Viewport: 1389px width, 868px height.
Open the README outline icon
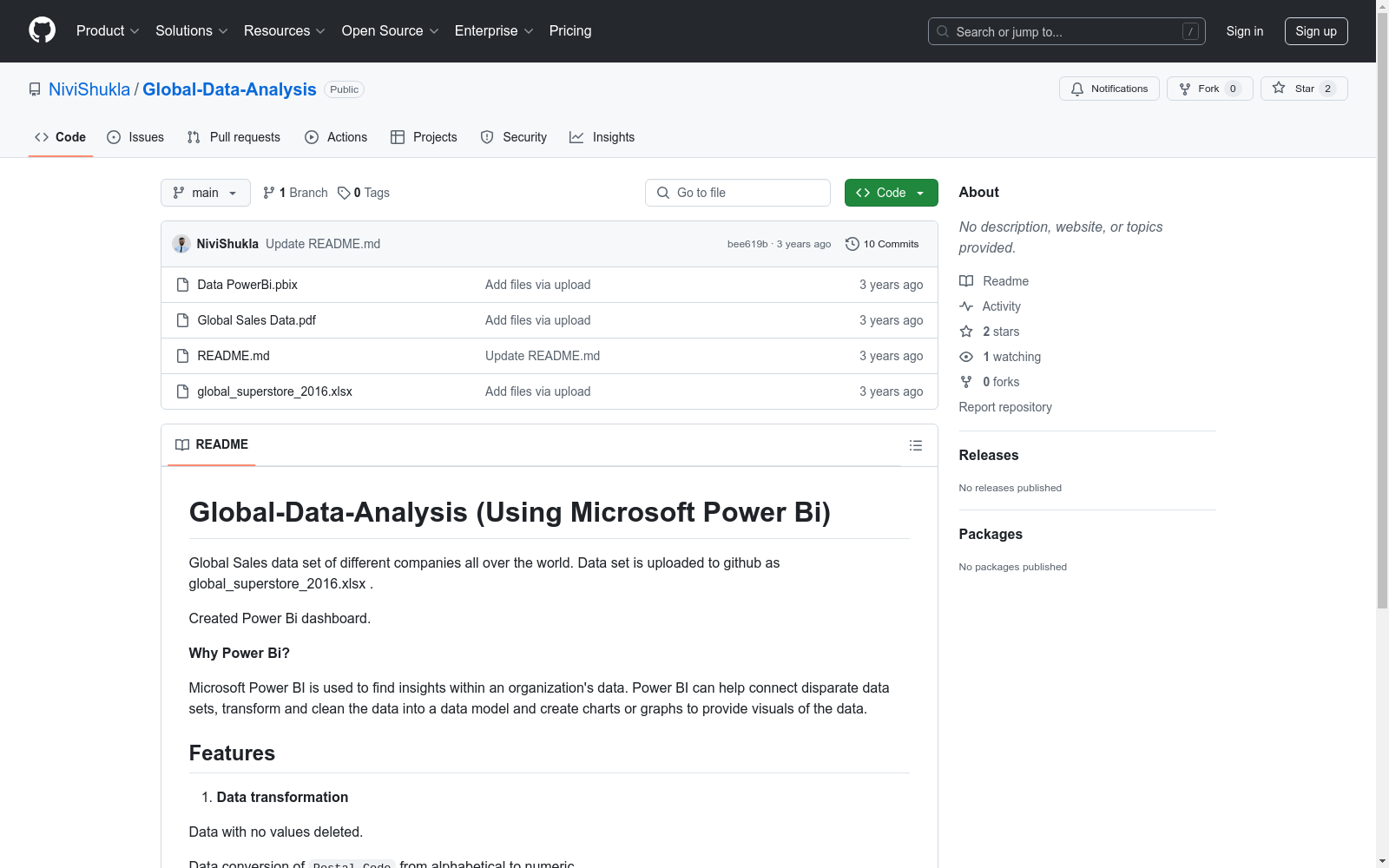pos(916,445)
